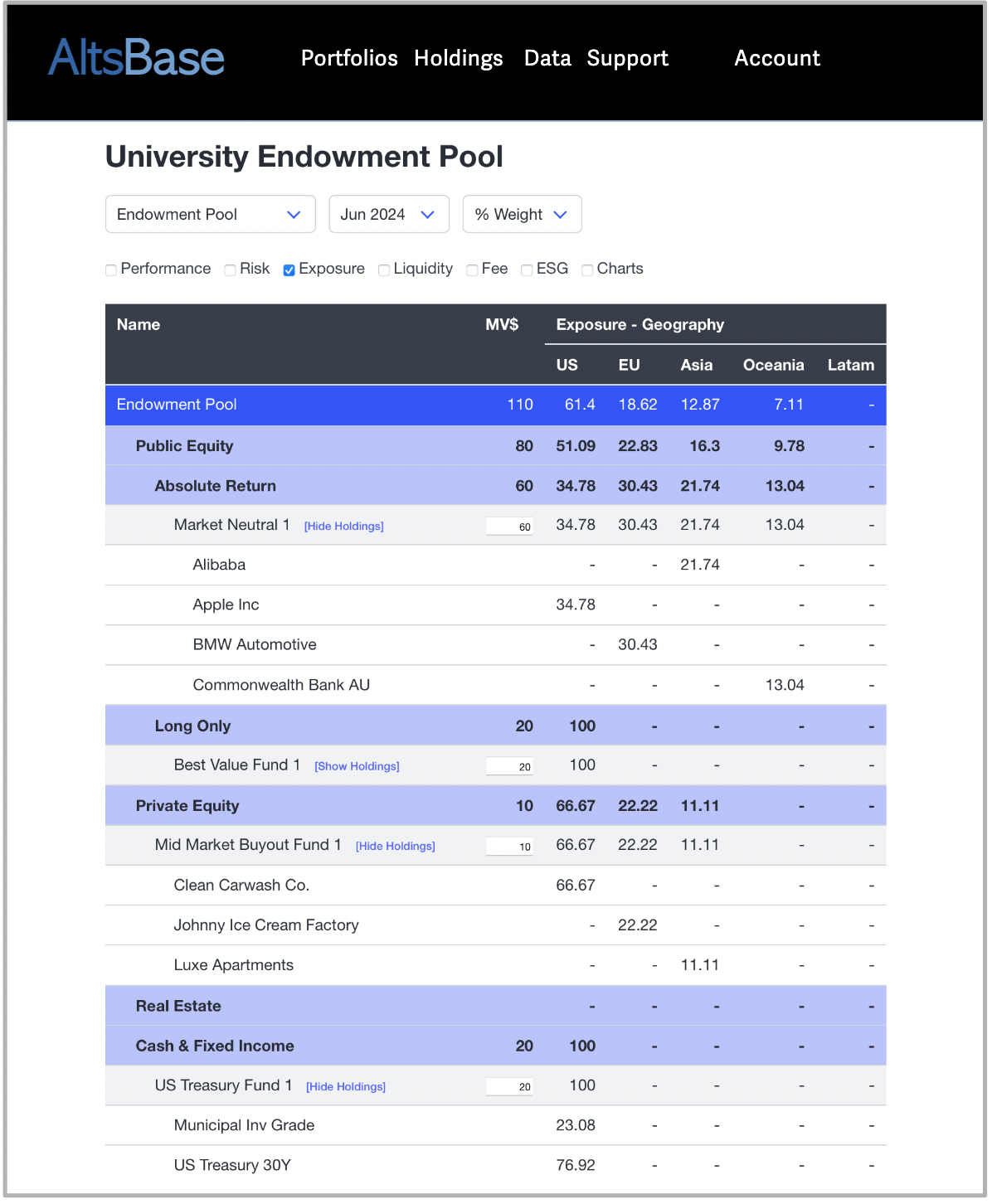Click the AltsBase logo

click(136, 58)
